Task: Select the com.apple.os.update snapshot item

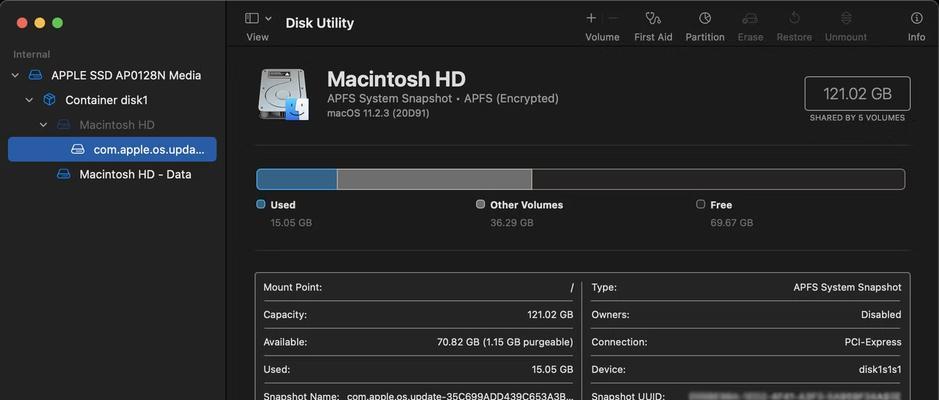Action: pyautogui.click(x=112, y=149)
